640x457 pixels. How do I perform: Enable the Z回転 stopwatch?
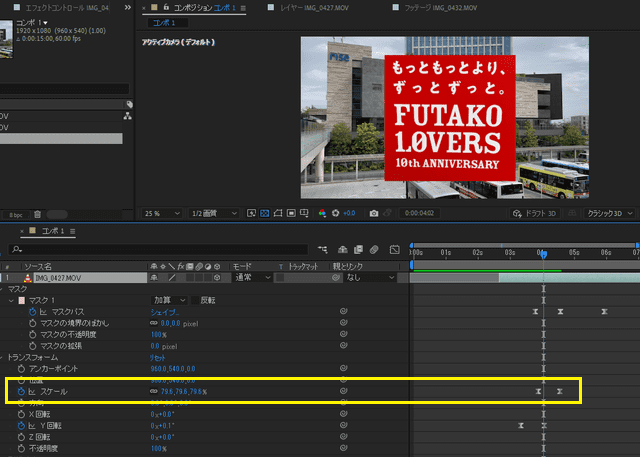click(21, 437)
